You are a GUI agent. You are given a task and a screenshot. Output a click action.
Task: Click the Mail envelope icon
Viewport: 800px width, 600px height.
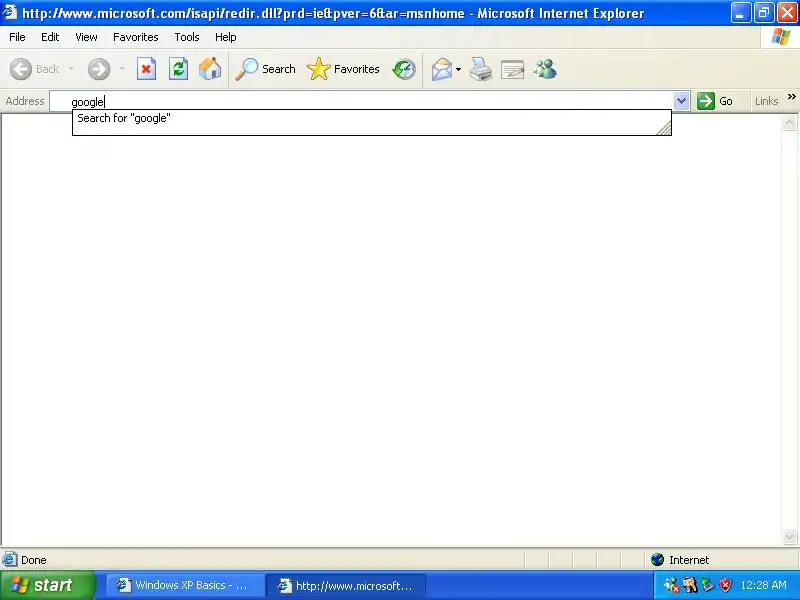pos(442,69)
